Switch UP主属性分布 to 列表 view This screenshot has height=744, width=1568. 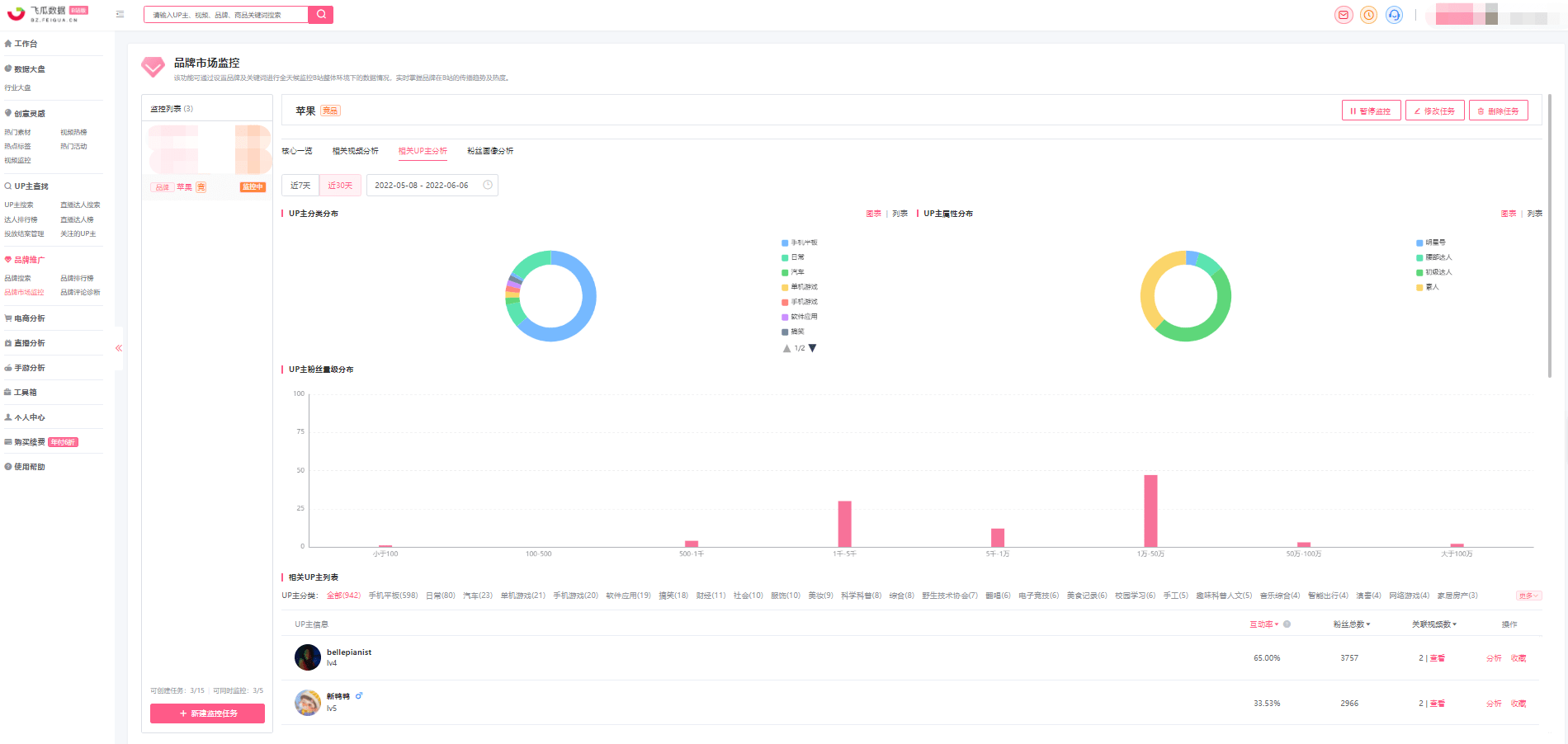click(x=1535, y=213)
